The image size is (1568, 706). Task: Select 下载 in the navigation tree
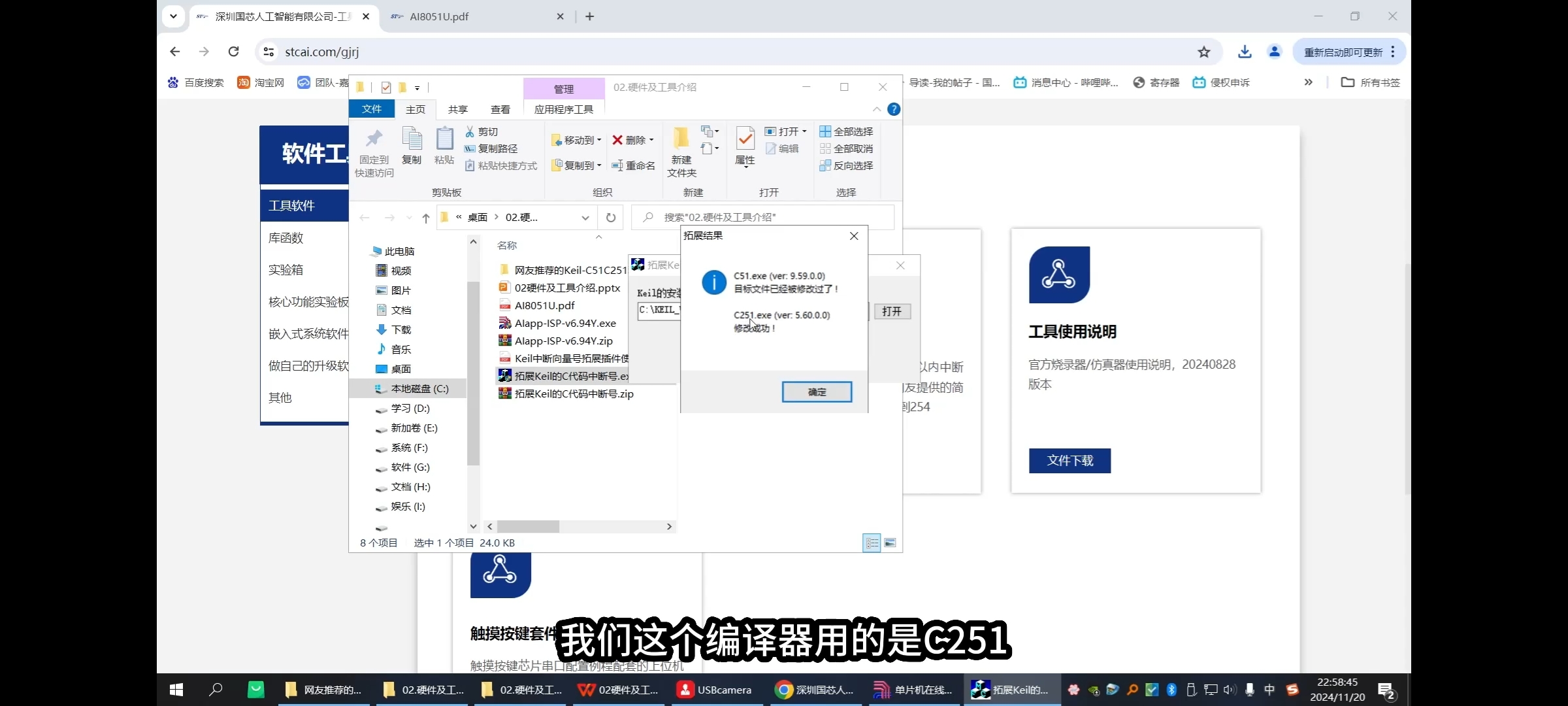(393, 329)
